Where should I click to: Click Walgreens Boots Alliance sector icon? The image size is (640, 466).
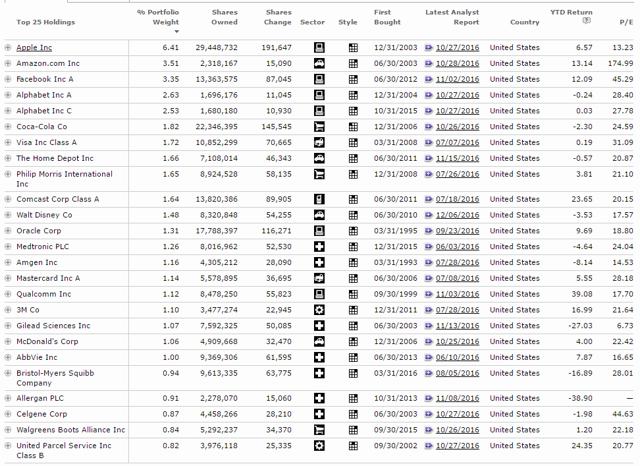[x=319, y=430]
